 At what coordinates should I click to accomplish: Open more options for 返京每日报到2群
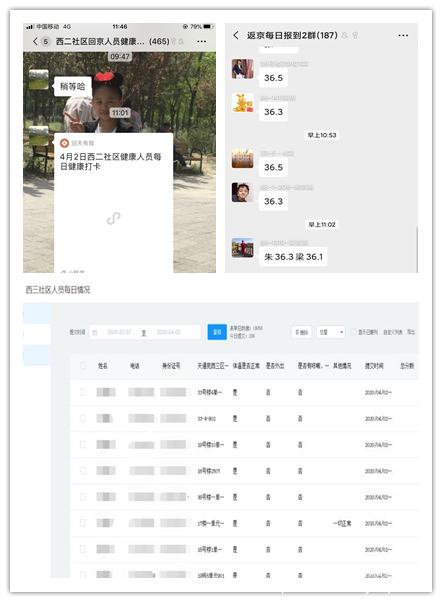(x=403, y=35)
